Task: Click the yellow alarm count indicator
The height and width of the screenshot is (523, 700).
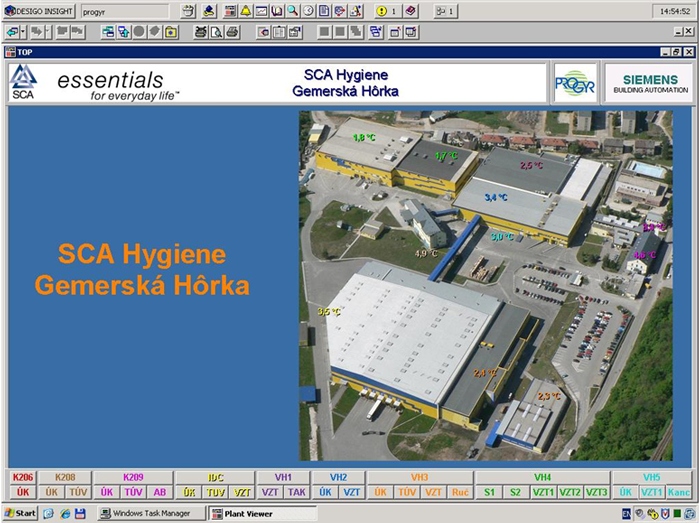Action: [x=387, y=11]
